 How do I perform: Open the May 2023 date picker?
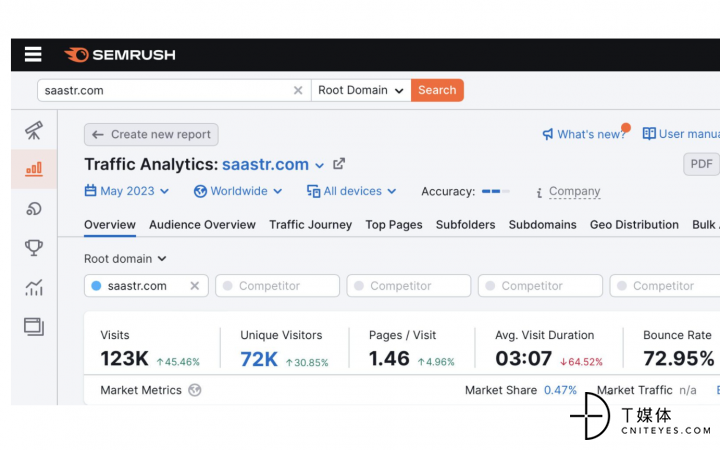(x=127, y=191)
